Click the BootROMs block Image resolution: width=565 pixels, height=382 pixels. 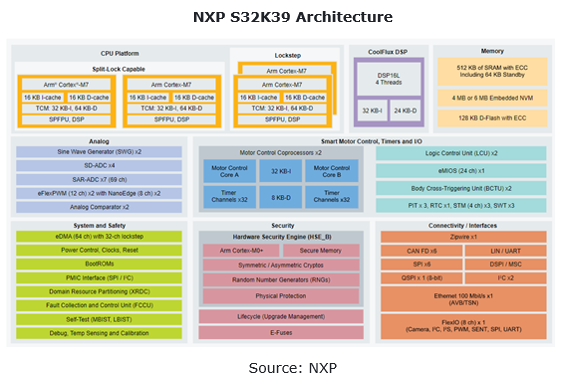click(99, 264)
